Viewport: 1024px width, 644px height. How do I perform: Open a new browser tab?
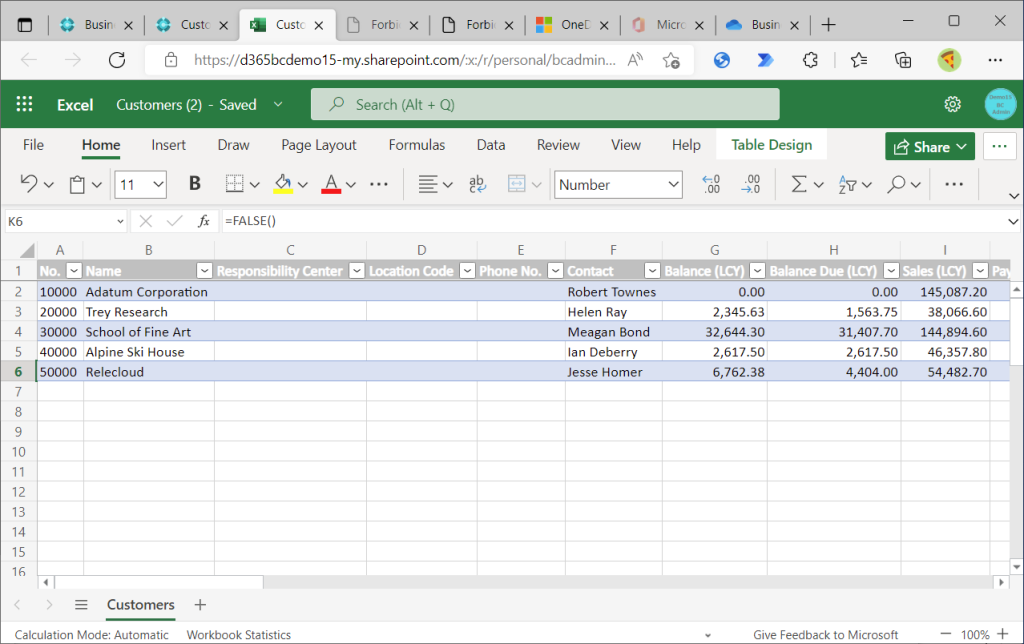829,25
